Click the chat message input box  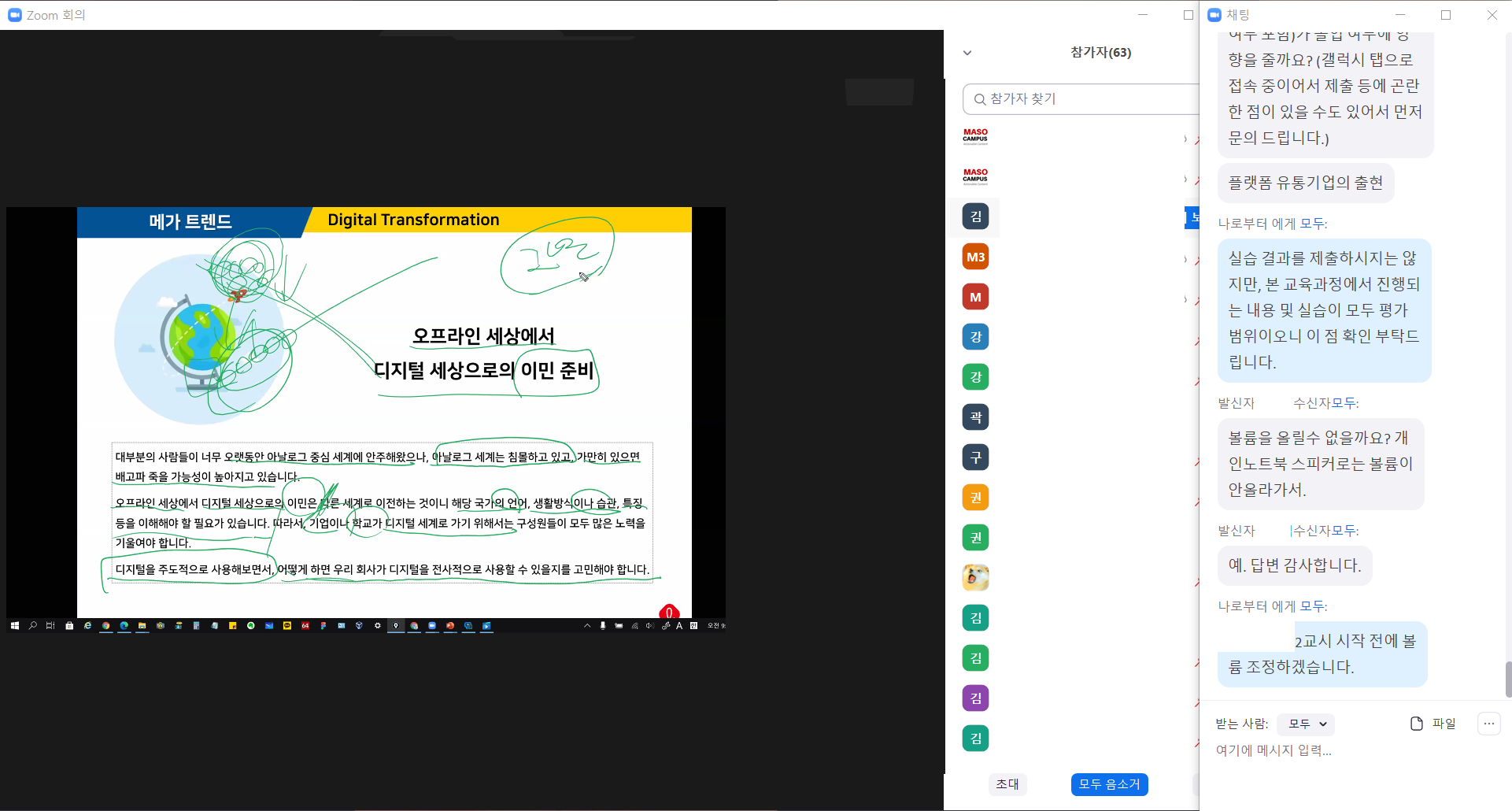pos(1338,750)
